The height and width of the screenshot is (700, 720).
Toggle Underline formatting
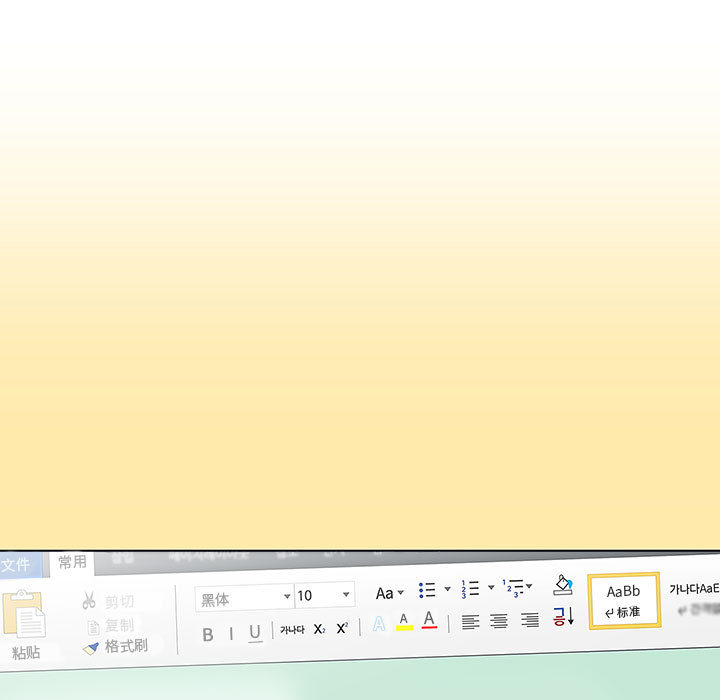[255, 632]
